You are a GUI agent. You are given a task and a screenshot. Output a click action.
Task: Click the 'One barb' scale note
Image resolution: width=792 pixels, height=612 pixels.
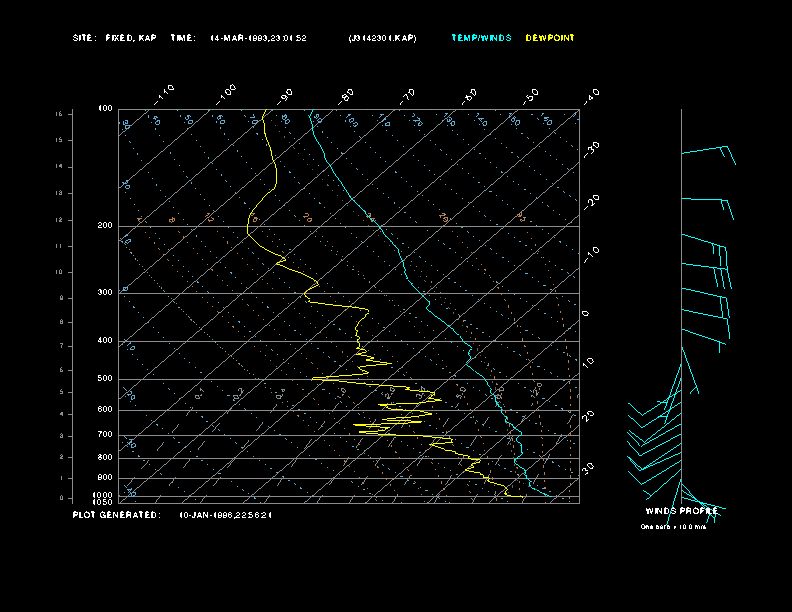(673, 527)
